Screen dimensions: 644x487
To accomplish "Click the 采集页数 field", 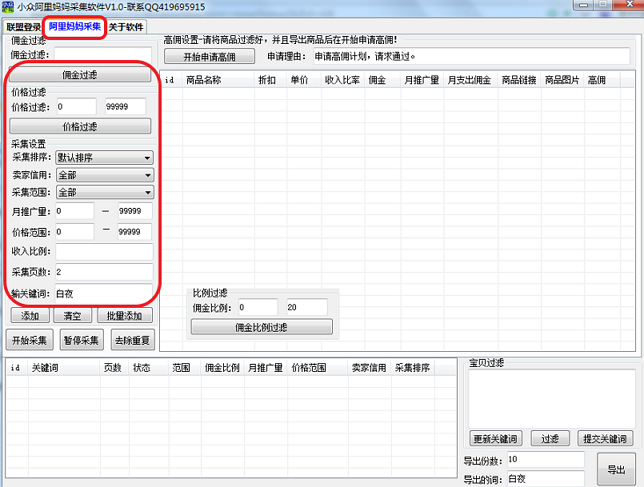I will tap(104, 272).
